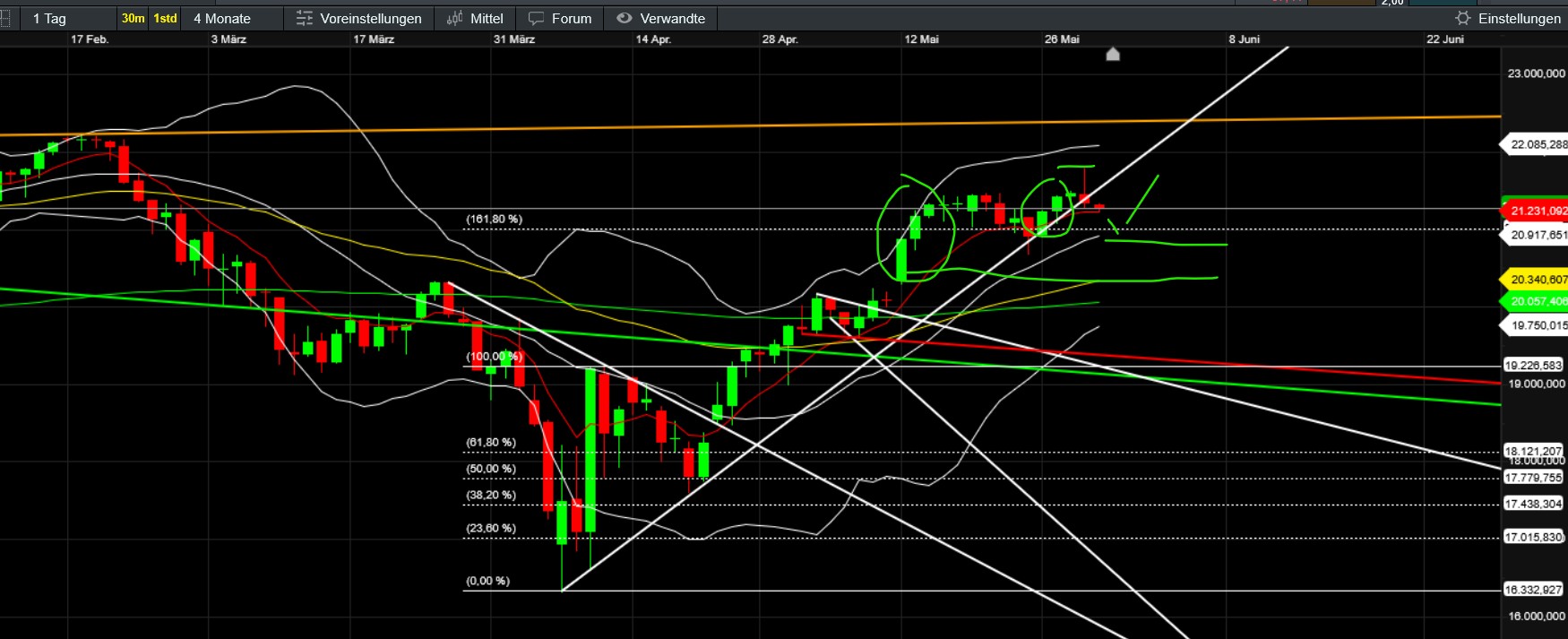The height and width of the screenshot is (639, 1568).
Task: Open the Forum discussion
Action: 560,18
